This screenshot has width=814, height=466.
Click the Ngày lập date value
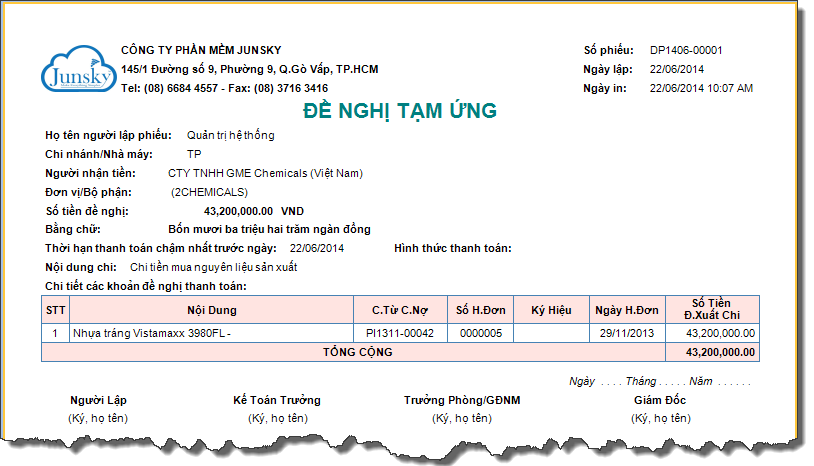tap(677, 69)
